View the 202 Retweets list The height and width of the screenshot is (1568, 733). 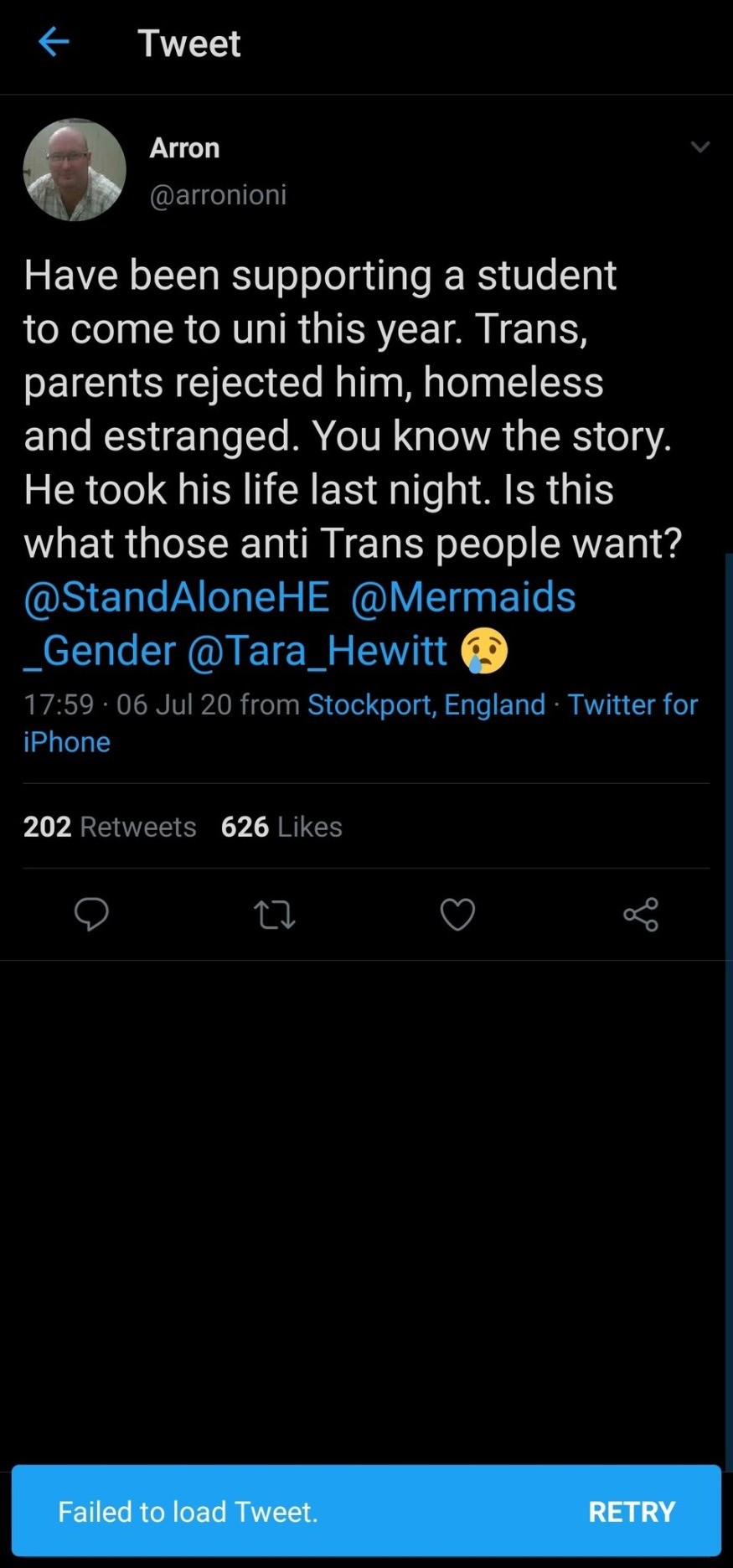(x=110, y=827)
